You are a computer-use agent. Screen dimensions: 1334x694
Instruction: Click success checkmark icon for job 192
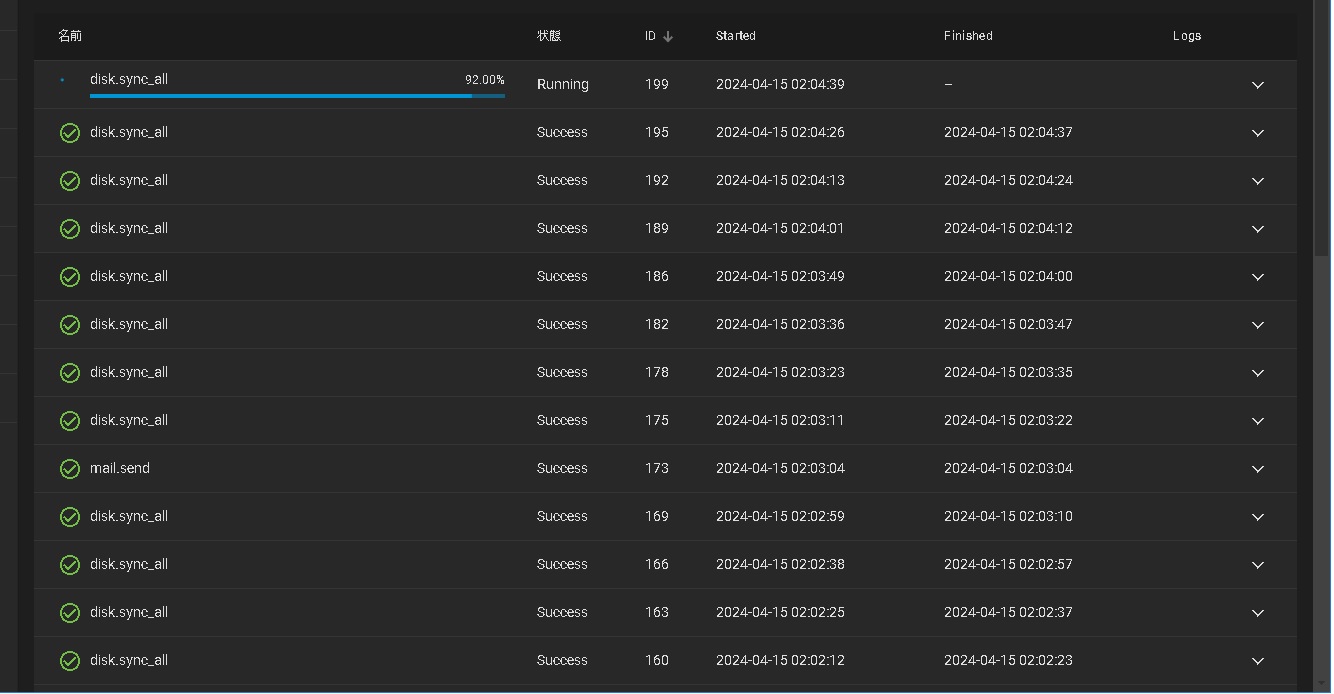pyautogui.click(x=70, y=181)
